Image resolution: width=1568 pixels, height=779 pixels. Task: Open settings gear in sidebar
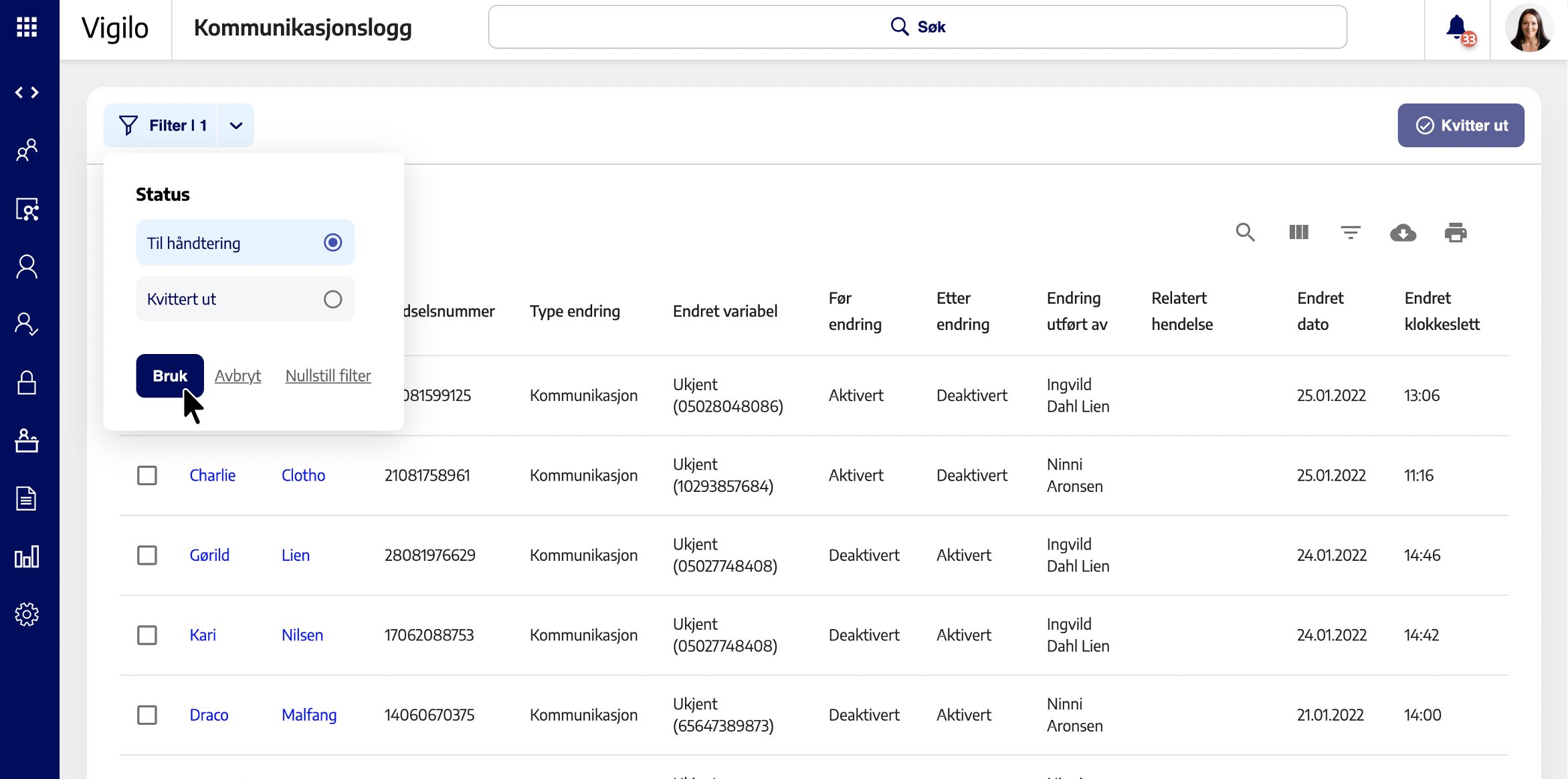27,614
